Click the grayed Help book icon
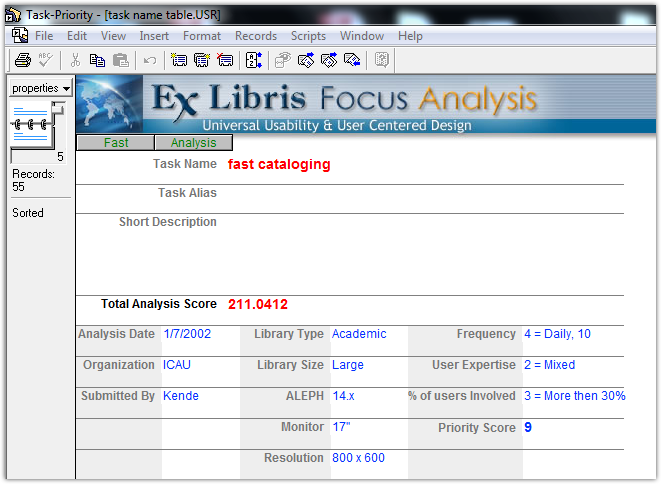The width and height of the screenshot is (661, 484). coord(382,60)
